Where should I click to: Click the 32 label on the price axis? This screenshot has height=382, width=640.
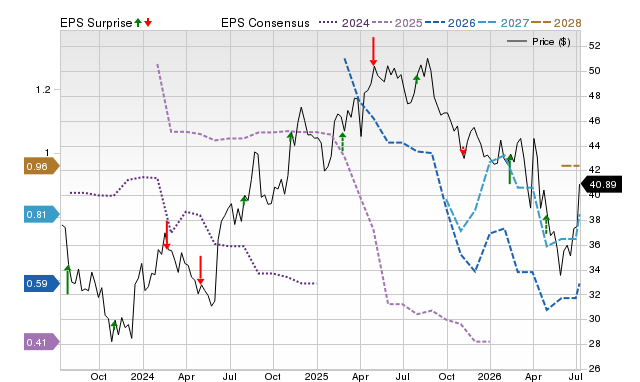click(x=595, y=294)
